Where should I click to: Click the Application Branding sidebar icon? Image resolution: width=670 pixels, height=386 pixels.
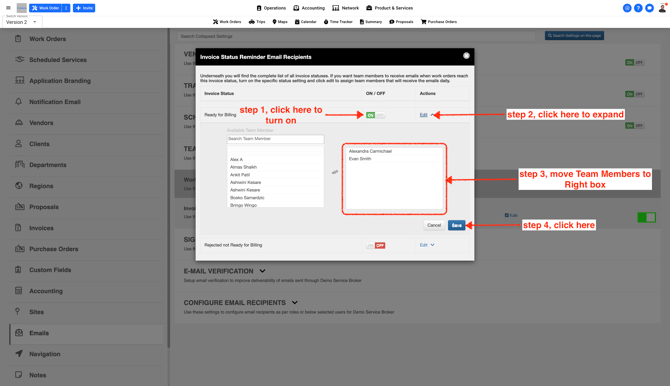[x=19, y=80]
